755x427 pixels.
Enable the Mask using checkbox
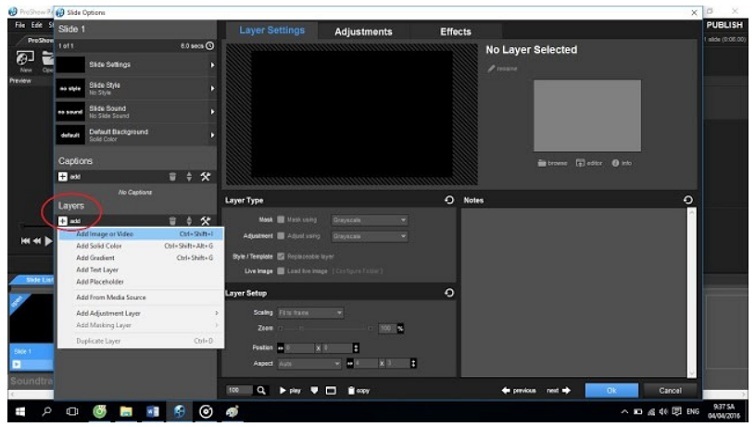pos(281,219)
